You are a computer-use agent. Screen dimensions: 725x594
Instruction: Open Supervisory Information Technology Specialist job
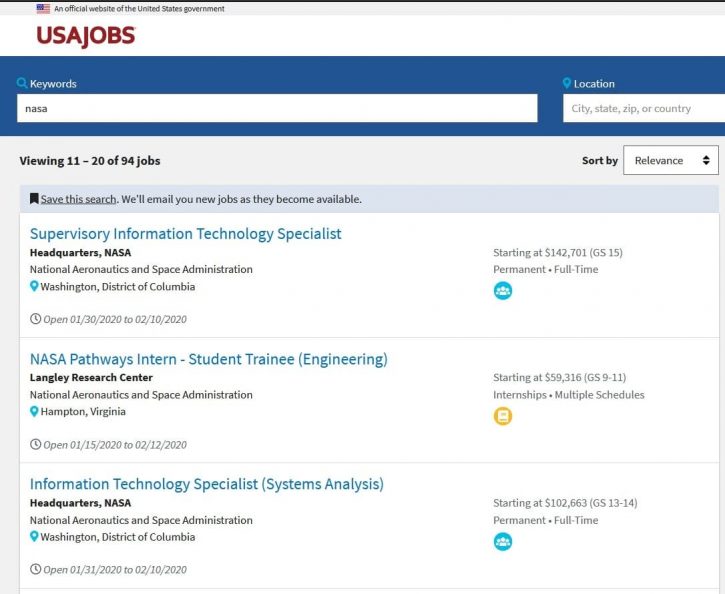coord(185,234)
